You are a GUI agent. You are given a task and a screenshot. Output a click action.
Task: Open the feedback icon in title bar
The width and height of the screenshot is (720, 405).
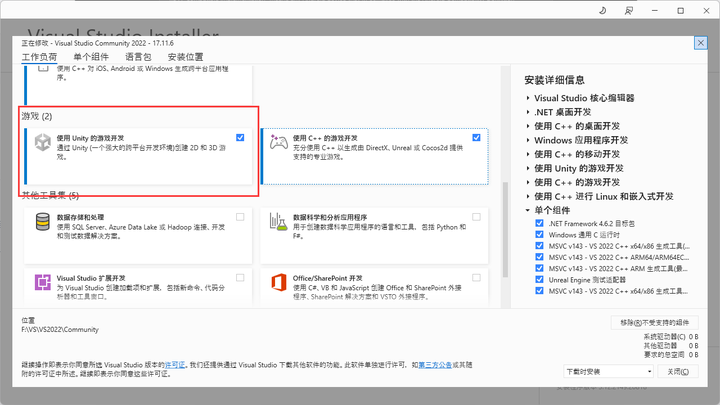point(629,11)
